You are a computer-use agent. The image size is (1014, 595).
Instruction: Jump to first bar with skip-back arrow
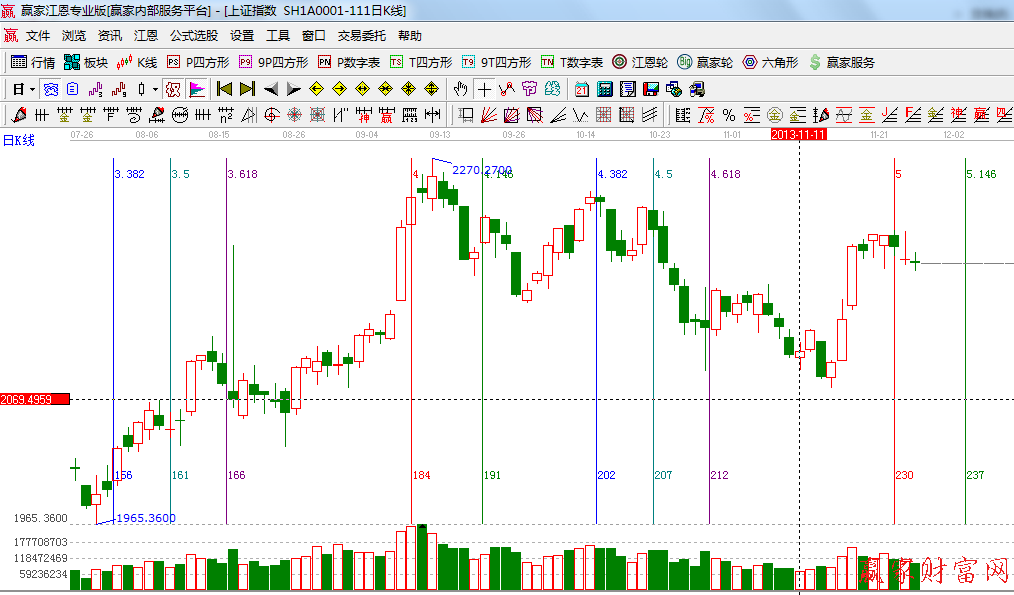[224, 89]
